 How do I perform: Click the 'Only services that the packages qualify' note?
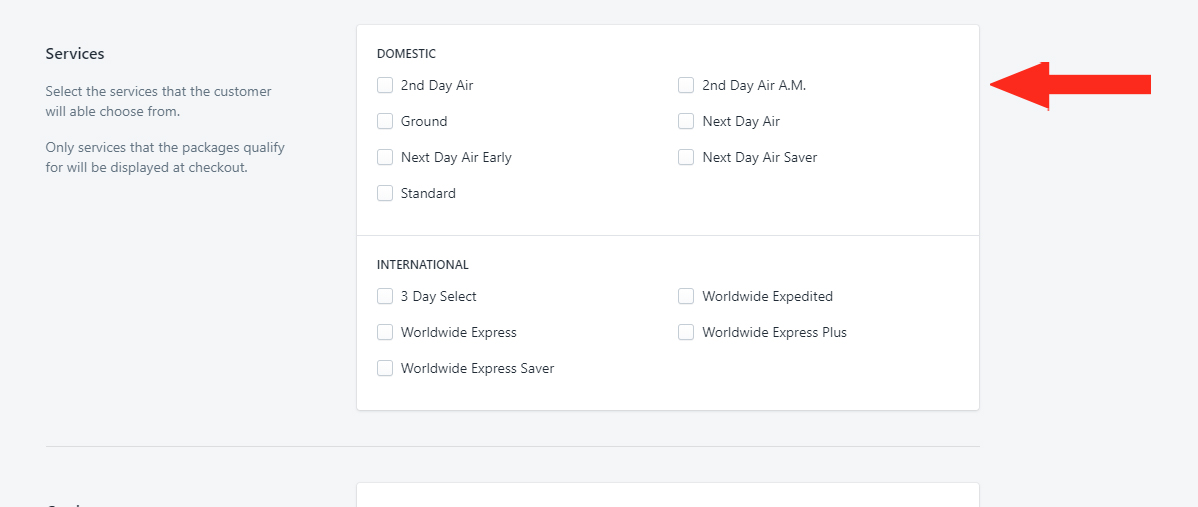[165, 157]
